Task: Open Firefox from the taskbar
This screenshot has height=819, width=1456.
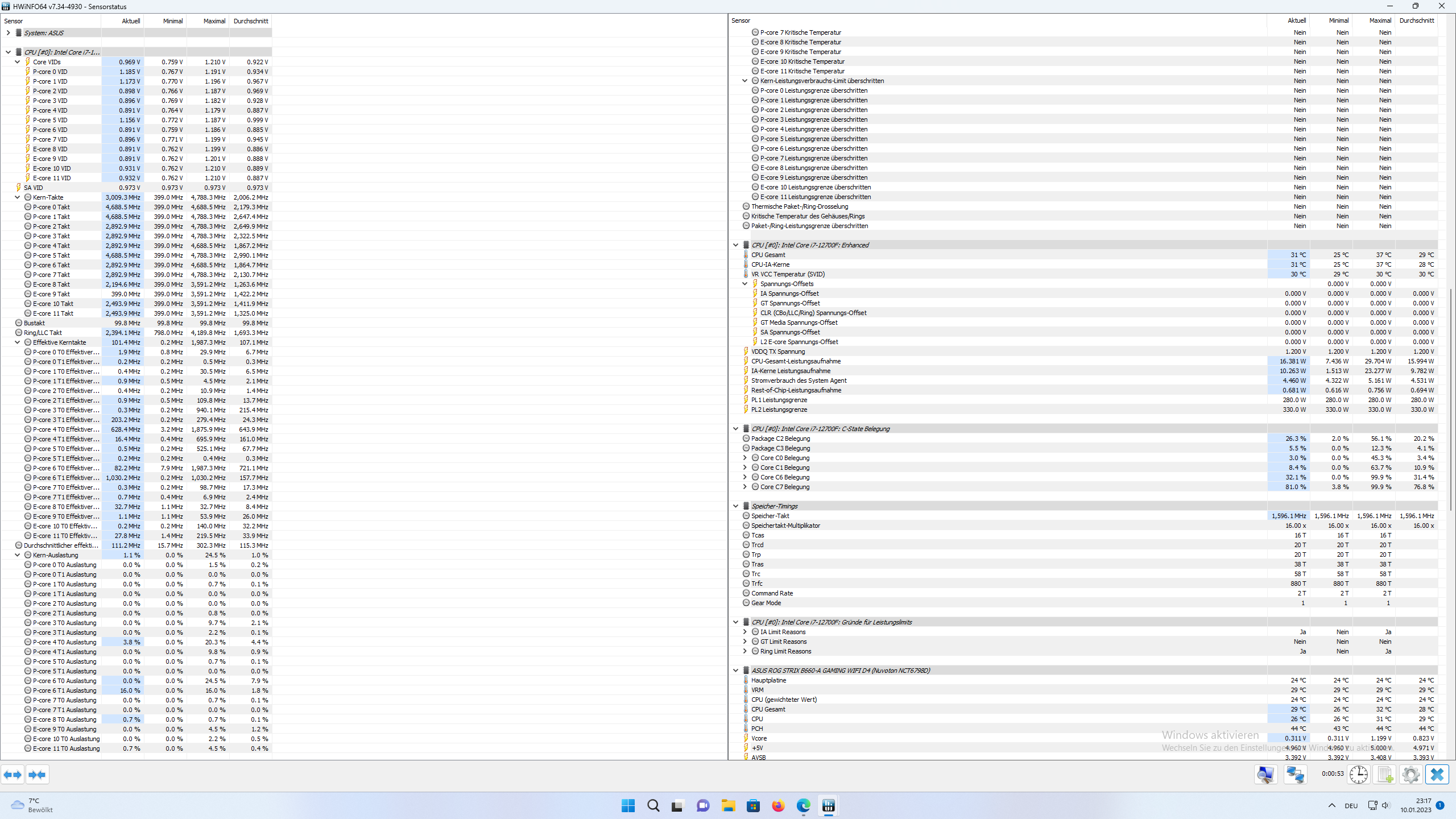Action: click(778, 806)
